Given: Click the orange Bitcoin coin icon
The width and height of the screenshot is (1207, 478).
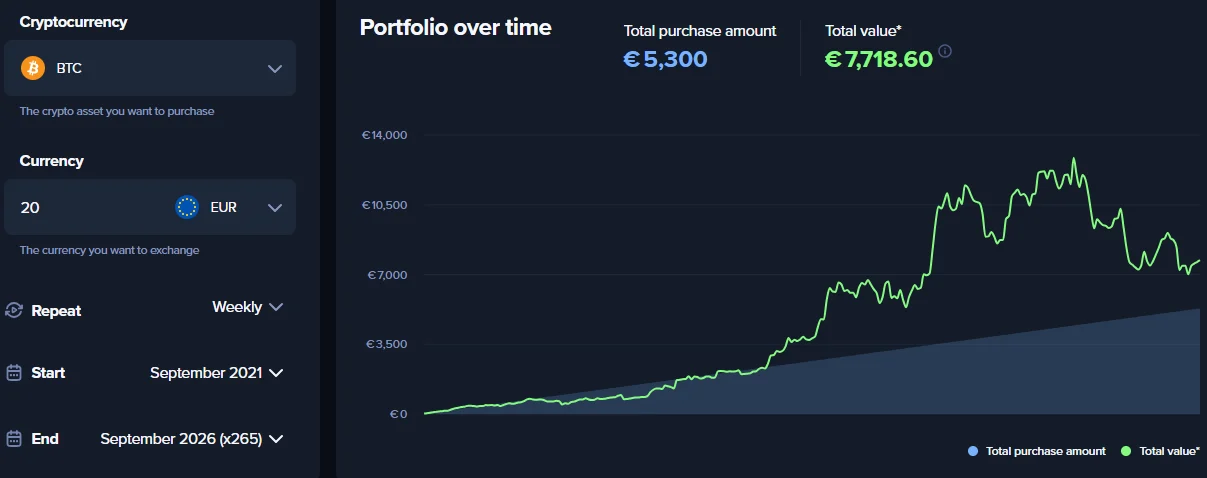Looking at the screenshot, I should pyautogui.click(x=33, y=68).
